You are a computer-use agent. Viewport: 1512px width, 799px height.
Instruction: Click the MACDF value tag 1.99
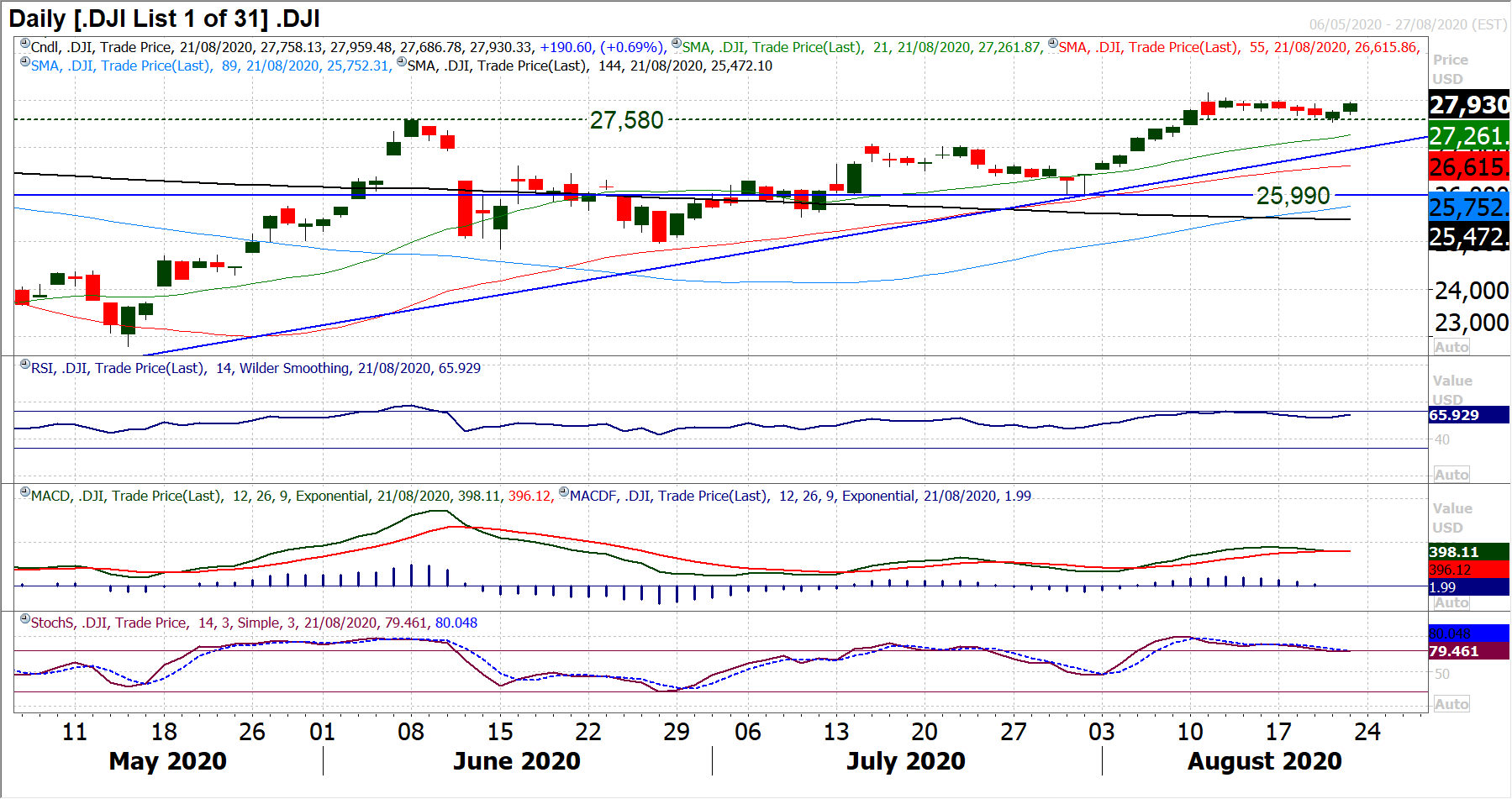click(x=1469, y=587)
